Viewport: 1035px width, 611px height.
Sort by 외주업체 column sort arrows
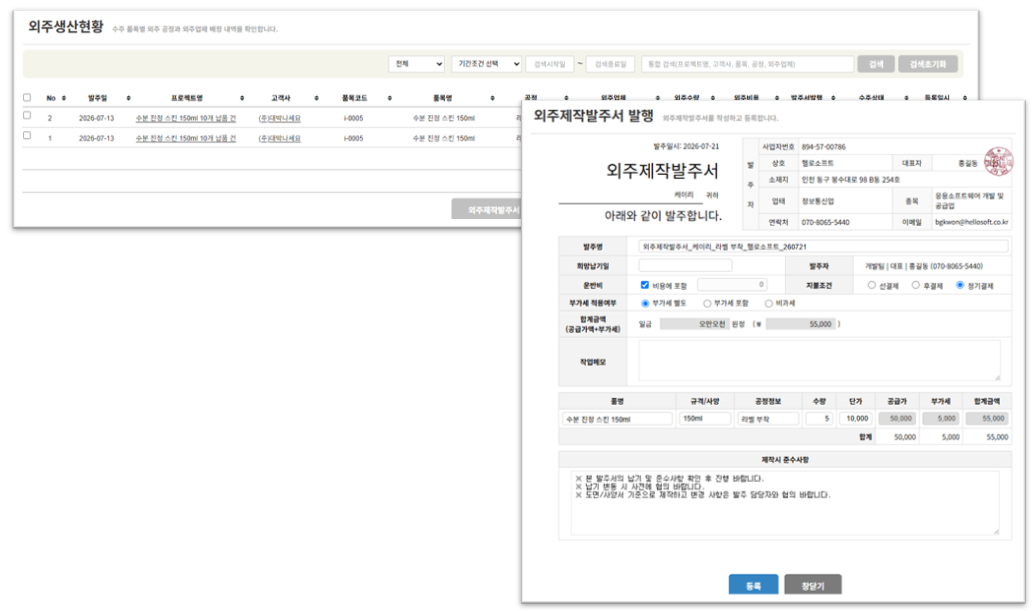click(657, 98)
